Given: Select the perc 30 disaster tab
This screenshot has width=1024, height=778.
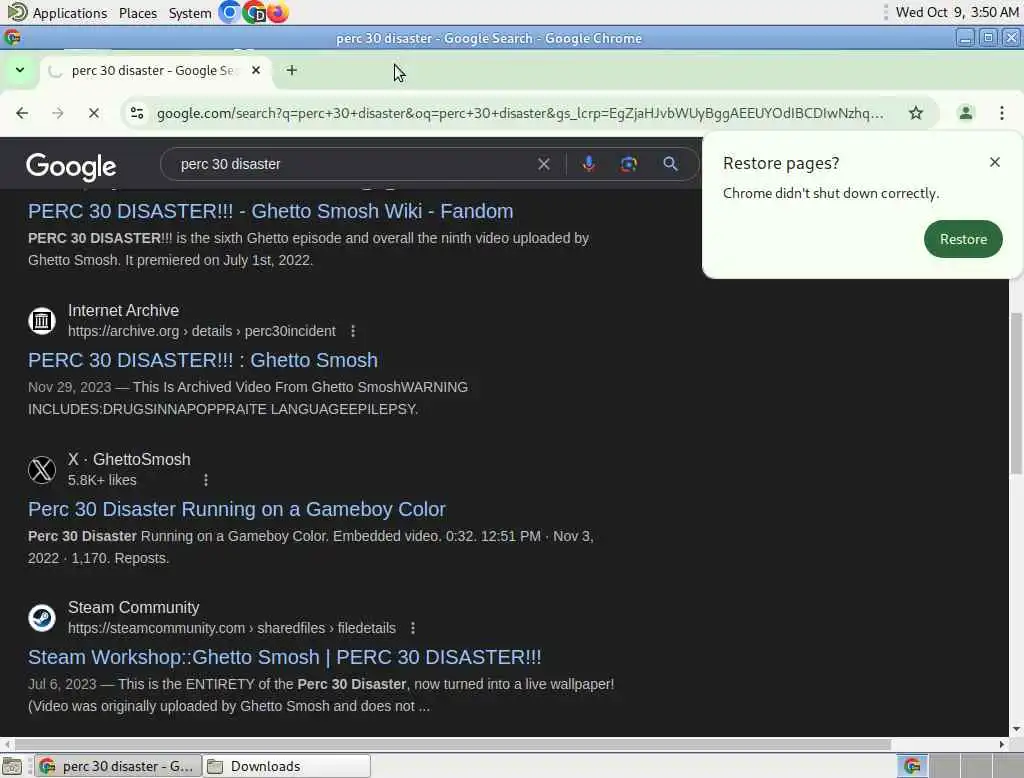Looking at the screenshot, I should pyautogui.click(x=155, y=70).
